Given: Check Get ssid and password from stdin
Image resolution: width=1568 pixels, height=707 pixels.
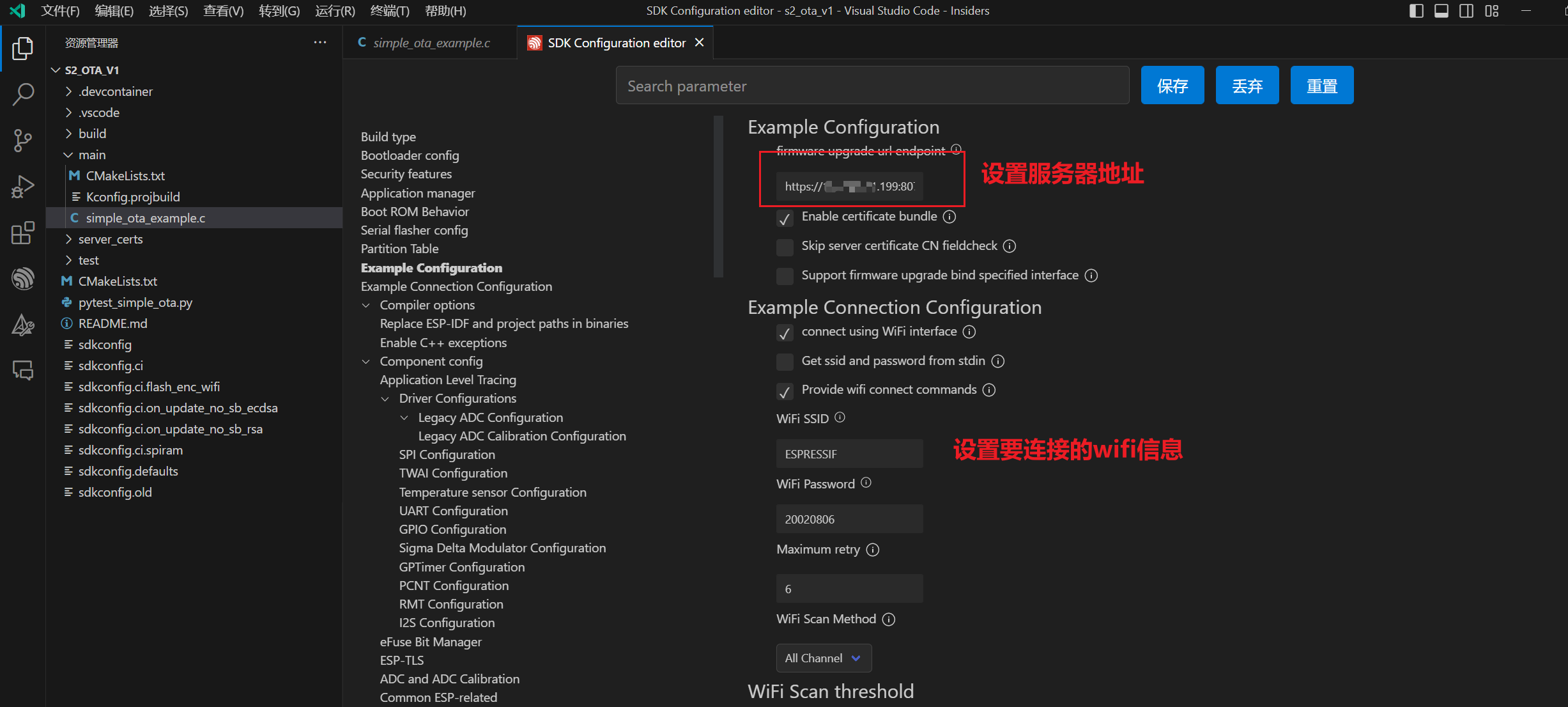Looking at the screenshot, I should (x=785, y=362).
